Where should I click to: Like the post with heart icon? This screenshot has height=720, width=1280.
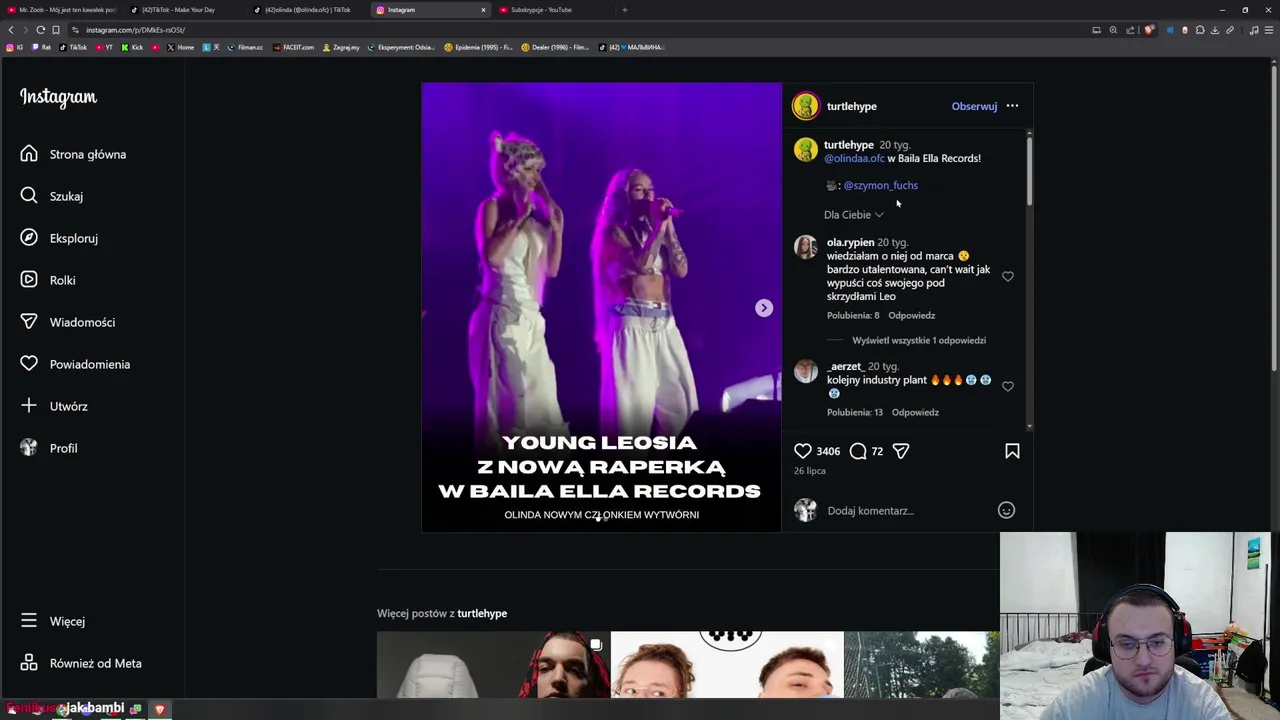pyautogui.click(x=803, y=451)
